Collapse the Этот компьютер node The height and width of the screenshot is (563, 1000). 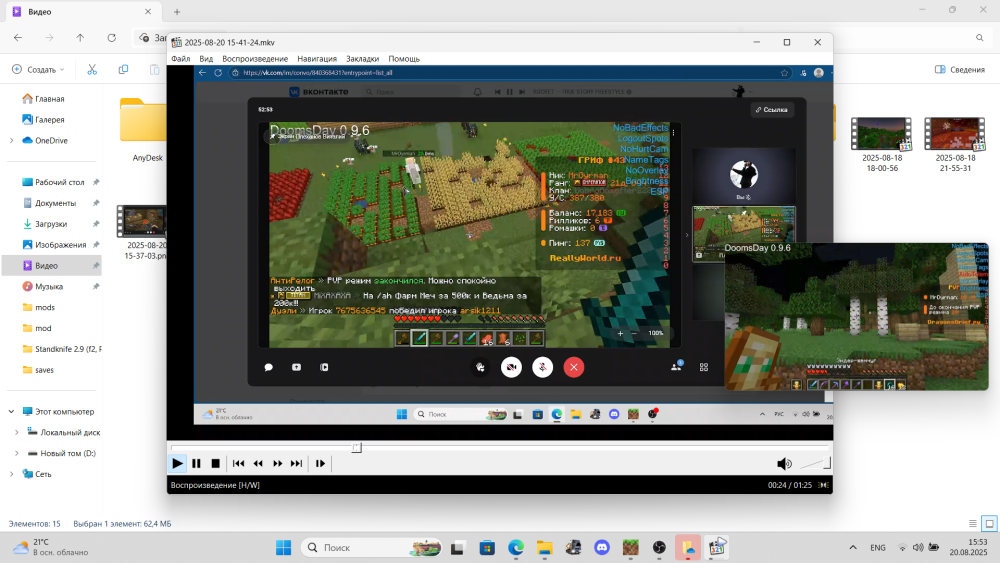coord(11,412)
